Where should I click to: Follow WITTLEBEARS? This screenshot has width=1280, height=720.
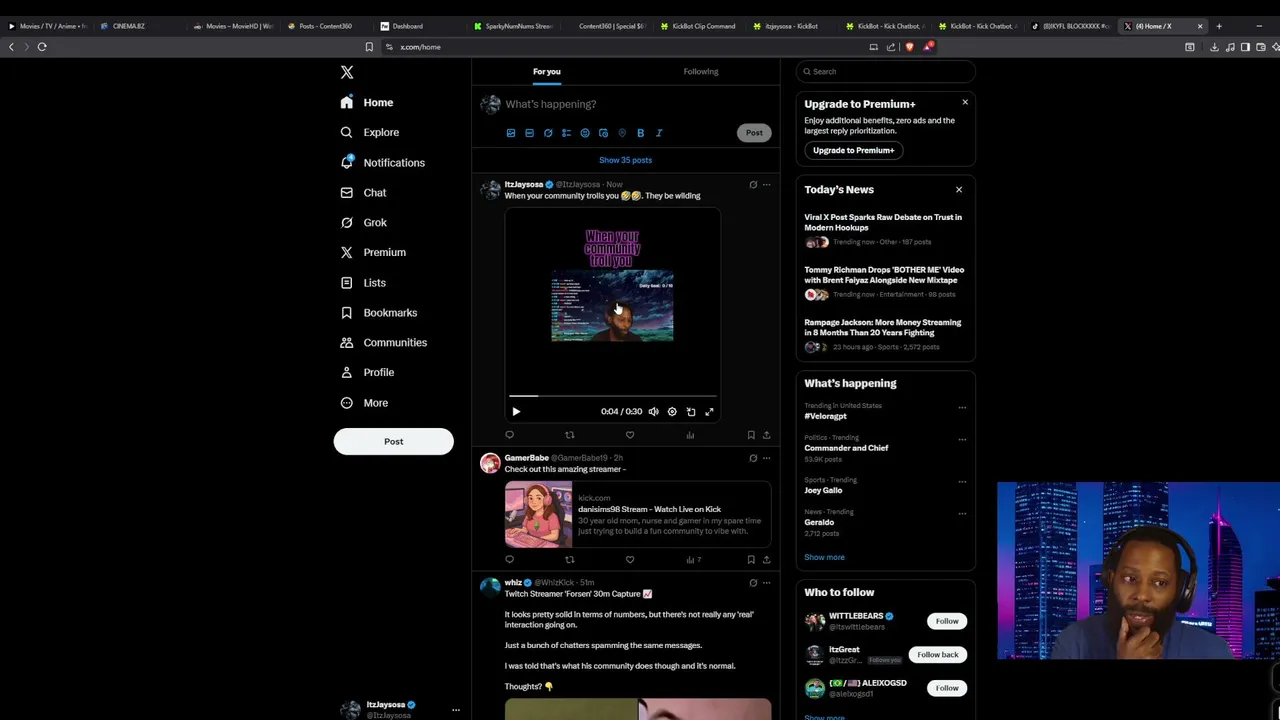pyautogui.click(x=947, y=621)
